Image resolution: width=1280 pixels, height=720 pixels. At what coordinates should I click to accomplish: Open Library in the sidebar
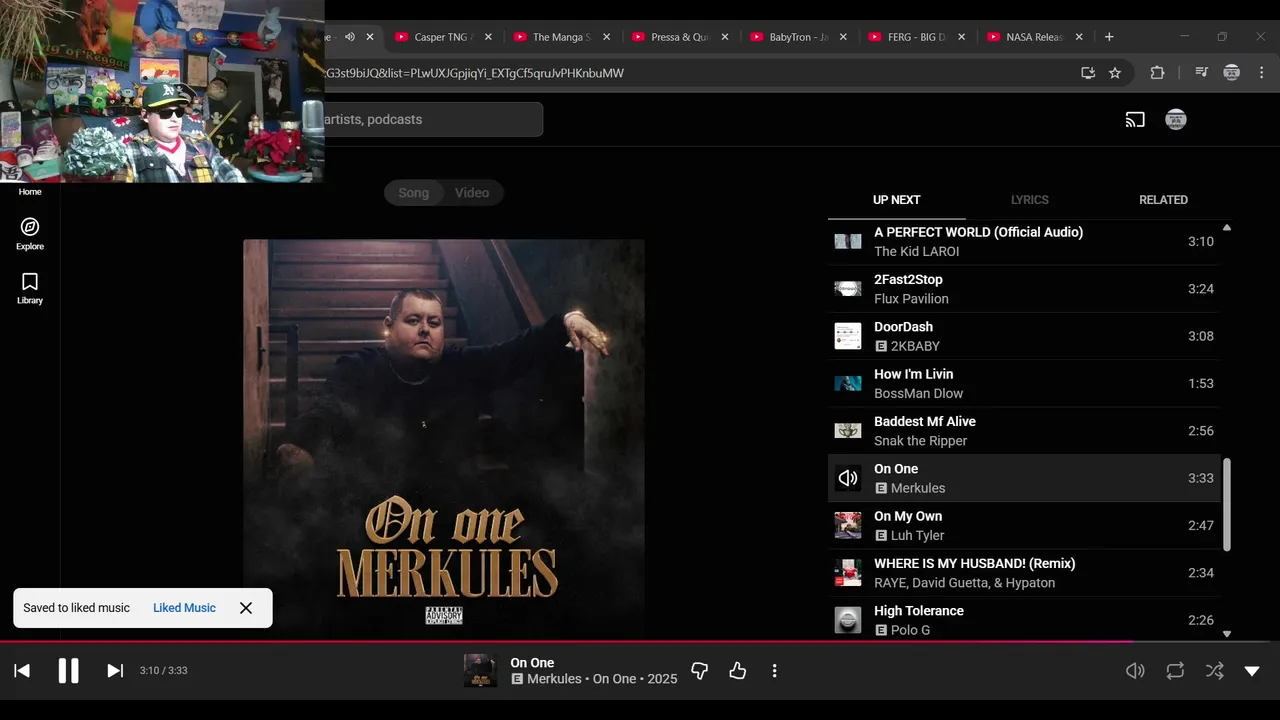(30, 288)
